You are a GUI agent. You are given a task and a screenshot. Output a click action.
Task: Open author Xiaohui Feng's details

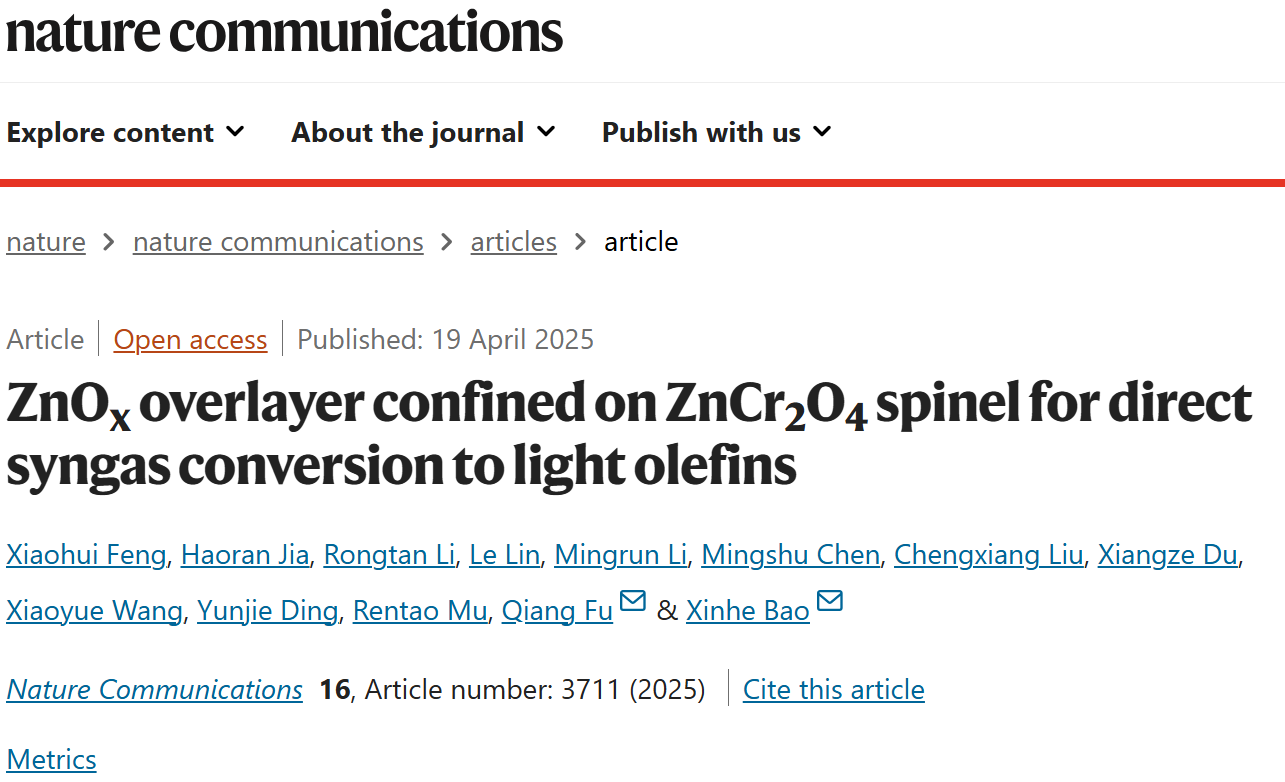coord(86,555)
